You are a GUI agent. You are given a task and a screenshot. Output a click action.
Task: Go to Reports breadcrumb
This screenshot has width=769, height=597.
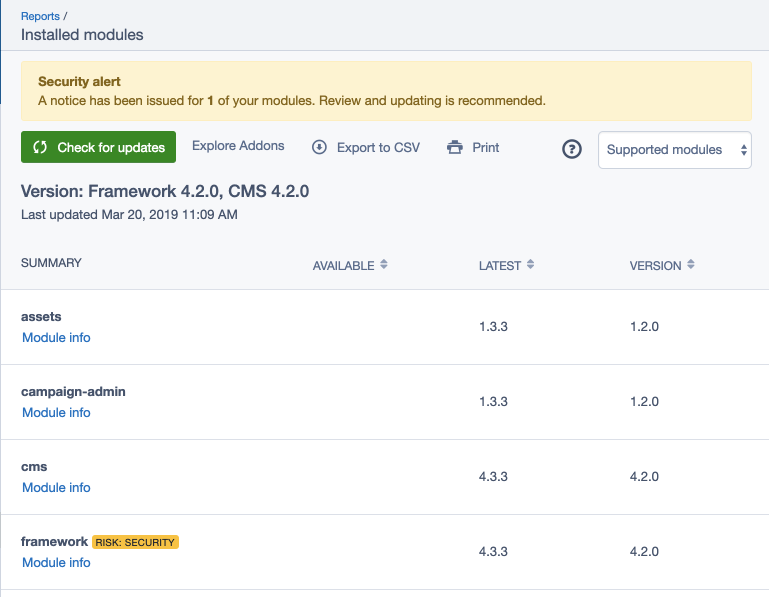40,16
